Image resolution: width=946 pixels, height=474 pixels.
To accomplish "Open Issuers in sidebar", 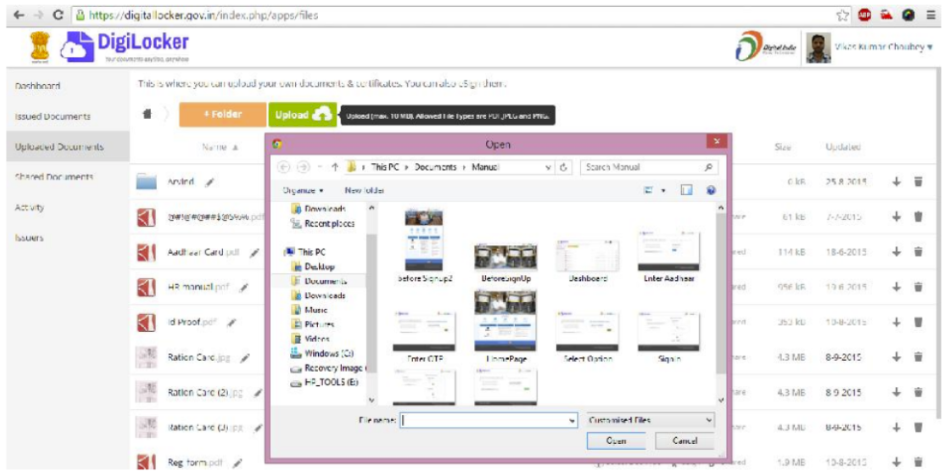I will pos(28,238).
